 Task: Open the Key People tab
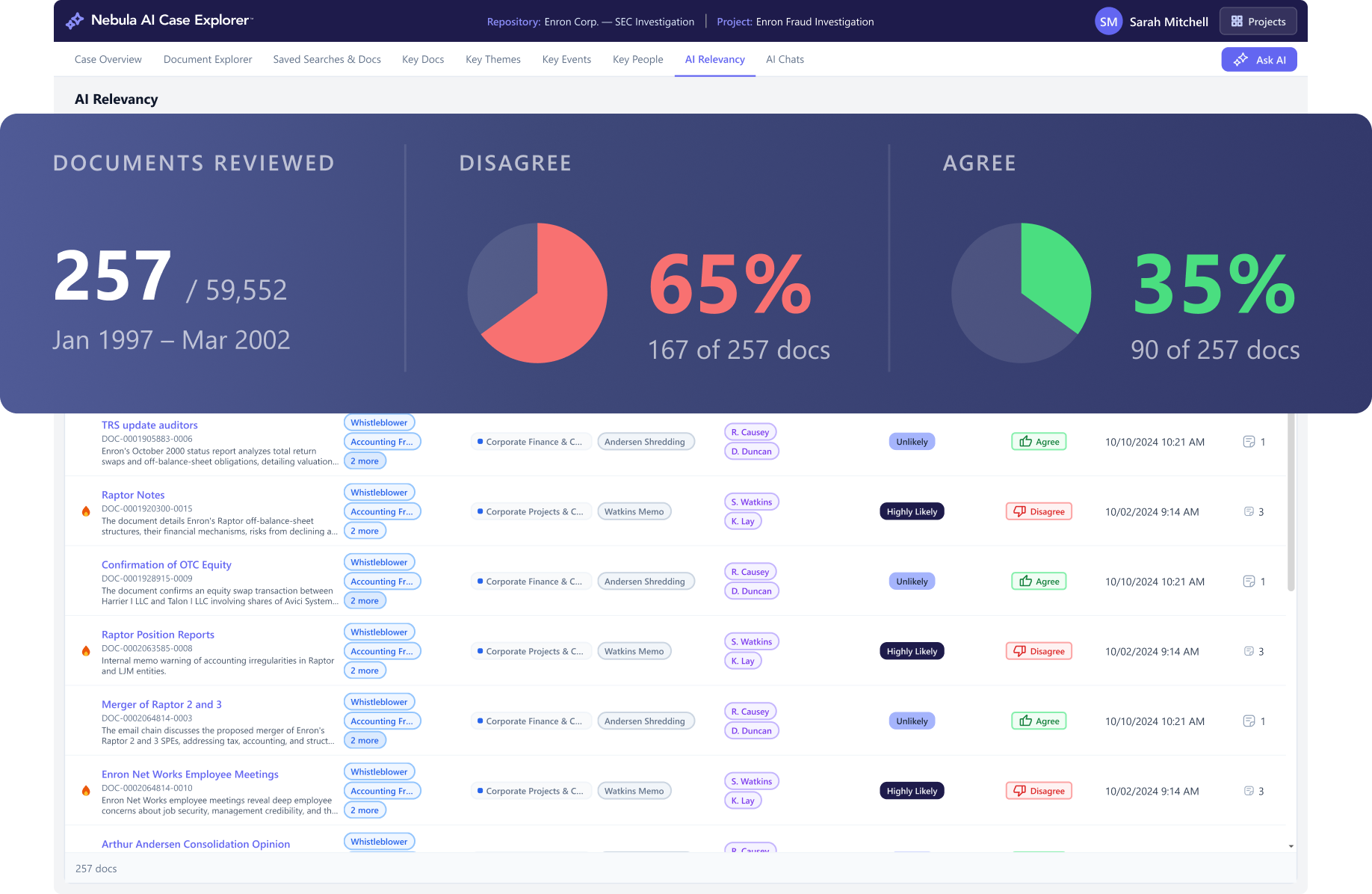638,59
